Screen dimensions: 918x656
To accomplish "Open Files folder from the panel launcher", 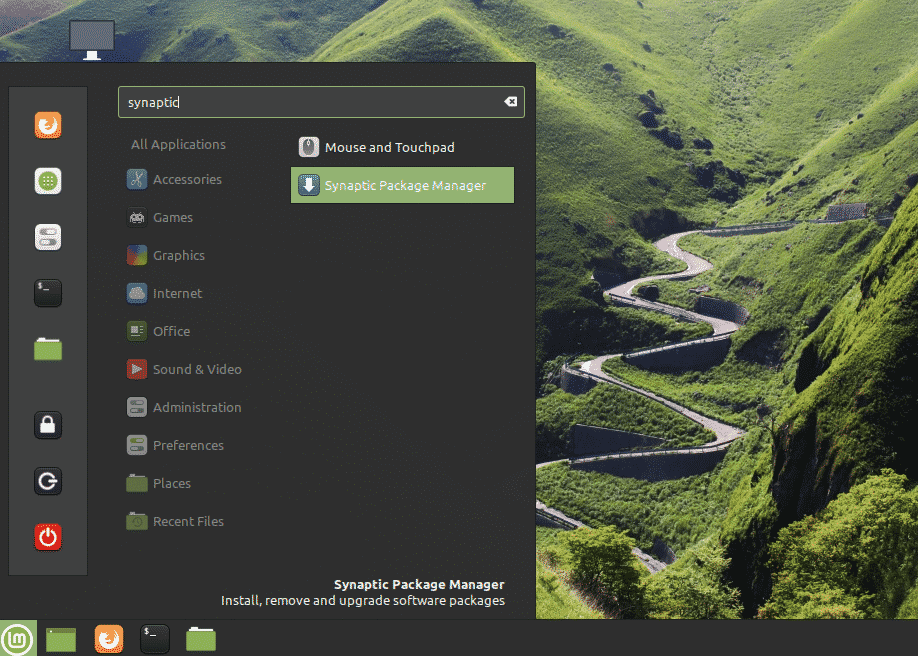I will click(201, 639).
